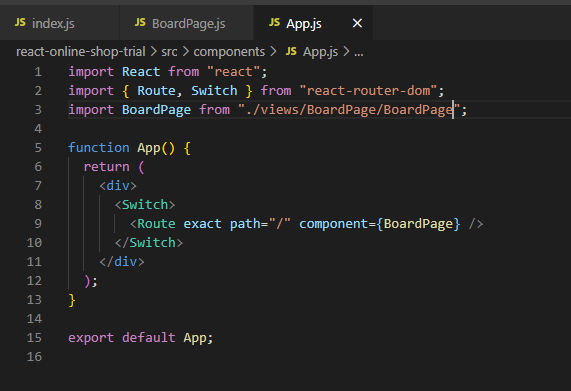This screenshot has width=571, height=391.
Task: Click JS icon on index.js tab
Action: click(x=20, y=23)
